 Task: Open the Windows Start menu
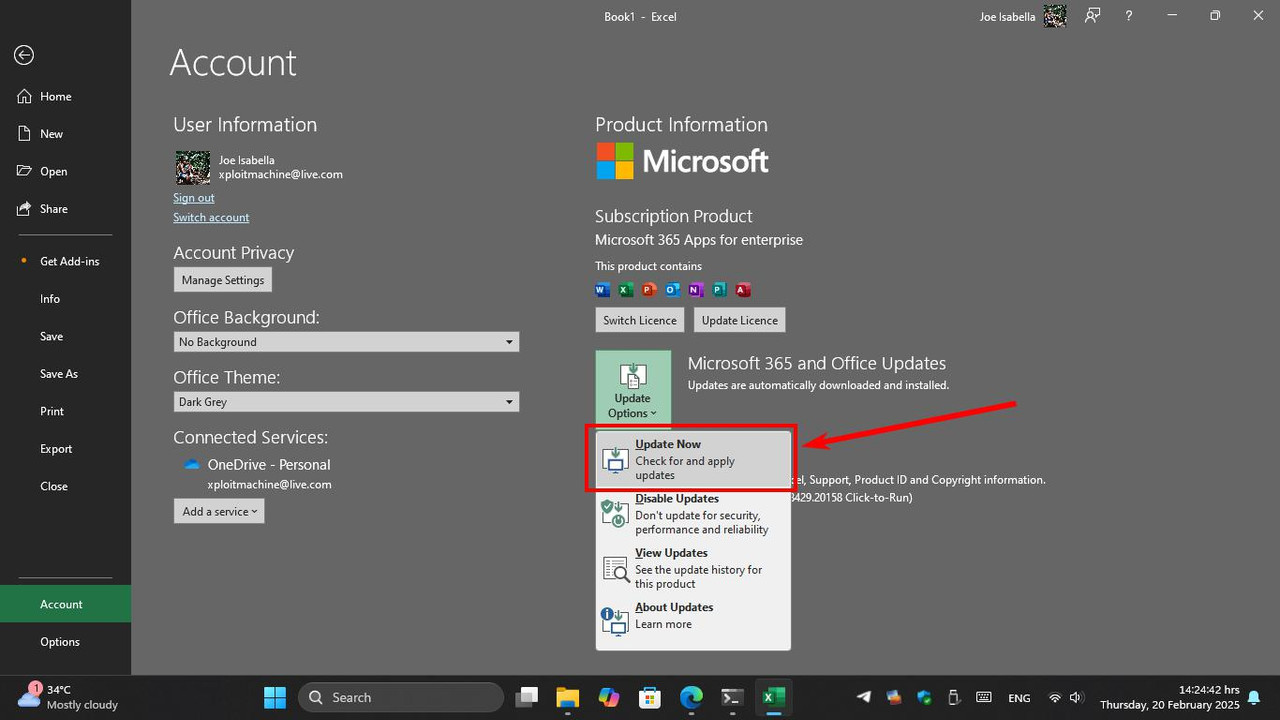[274, 697]
